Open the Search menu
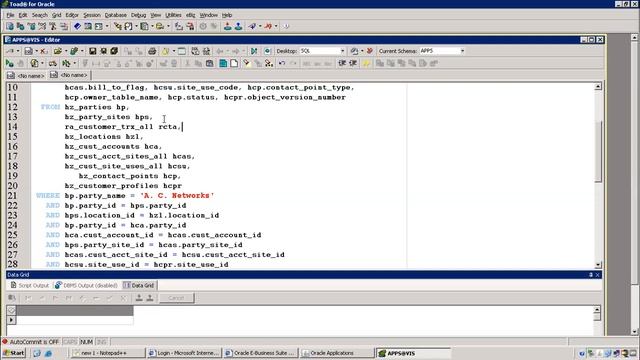Screen dimensions: 640x360 point(40,15)
